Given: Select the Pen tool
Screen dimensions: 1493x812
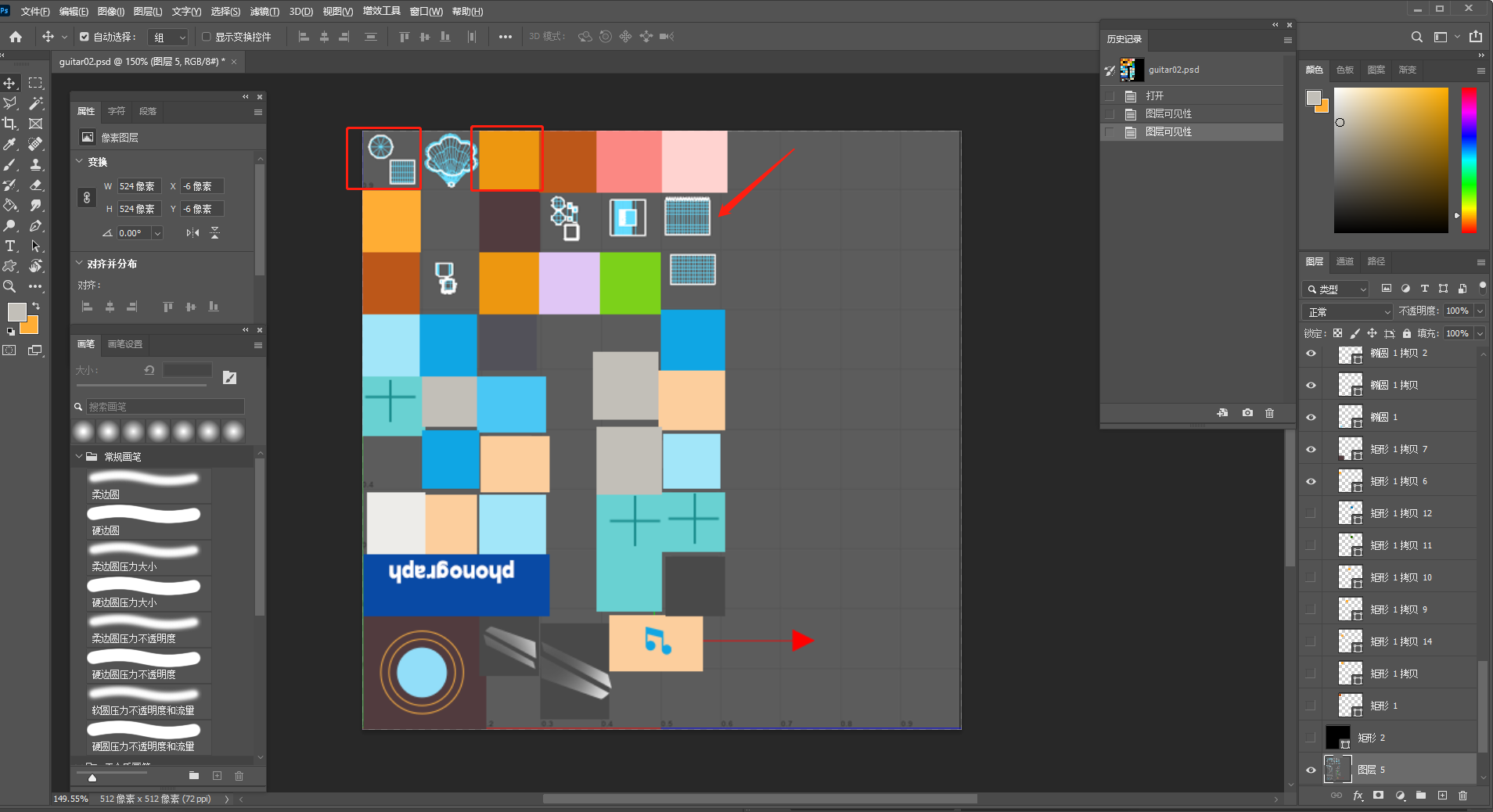Looking at the screenshot, I should [x=35, y=225].
